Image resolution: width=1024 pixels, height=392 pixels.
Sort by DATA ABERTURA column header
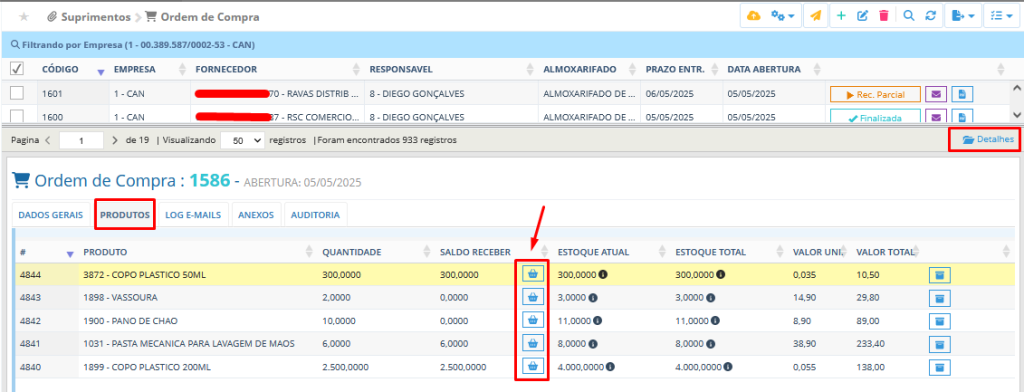(x=764, y=69)
